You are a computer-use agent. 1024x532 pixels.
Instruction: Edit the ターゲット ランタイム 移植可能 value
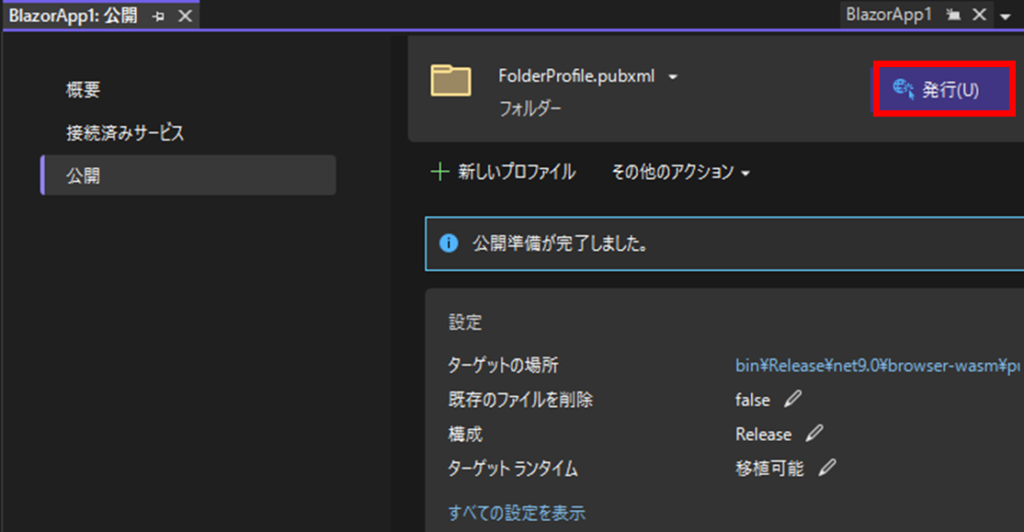point(827,468)
